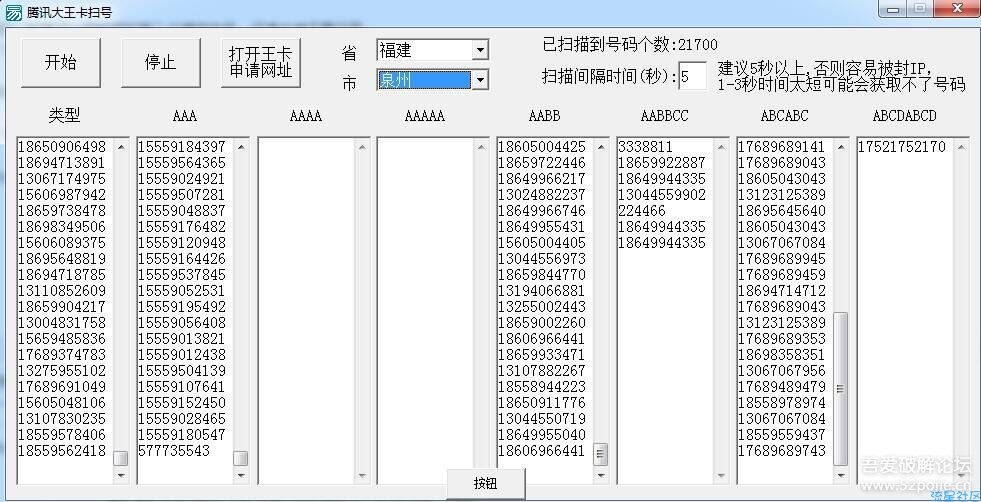Select number 18695645640 in the ABCABC list
Viewport: 981px width, 502px height.
tap(783, 211)
